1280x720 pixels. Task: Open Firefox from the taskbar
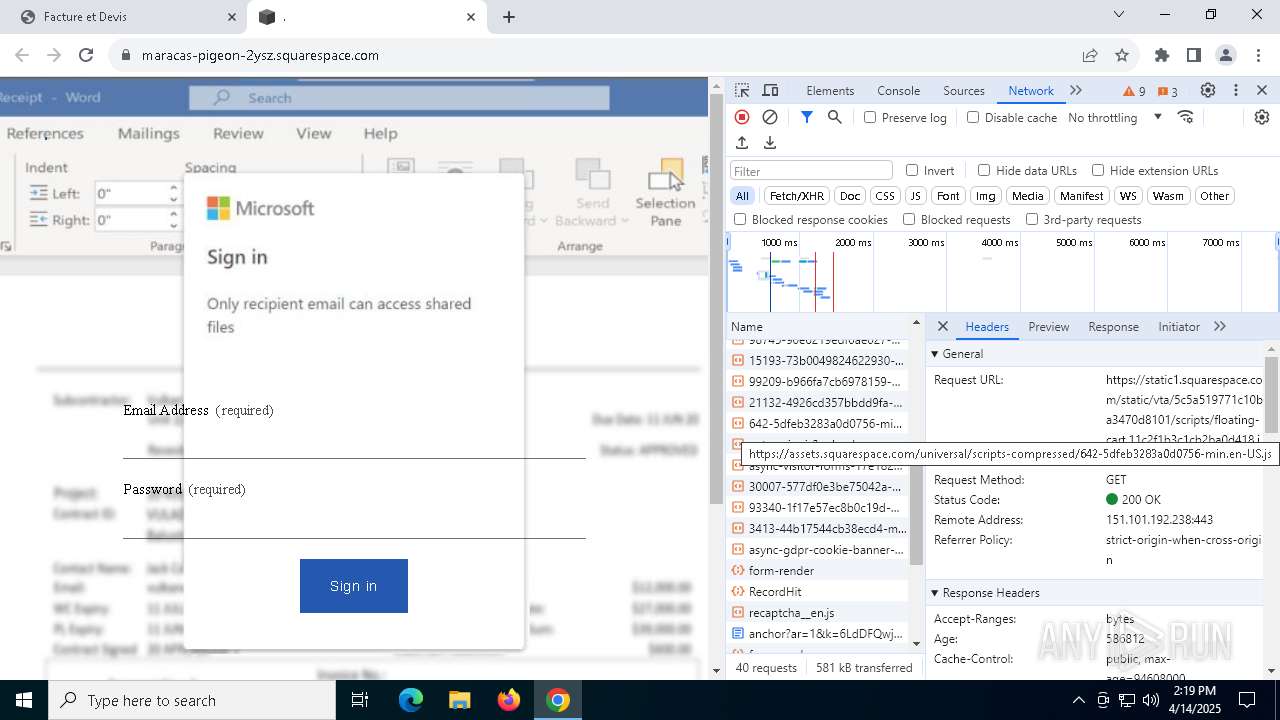click(x=509, y=700)
